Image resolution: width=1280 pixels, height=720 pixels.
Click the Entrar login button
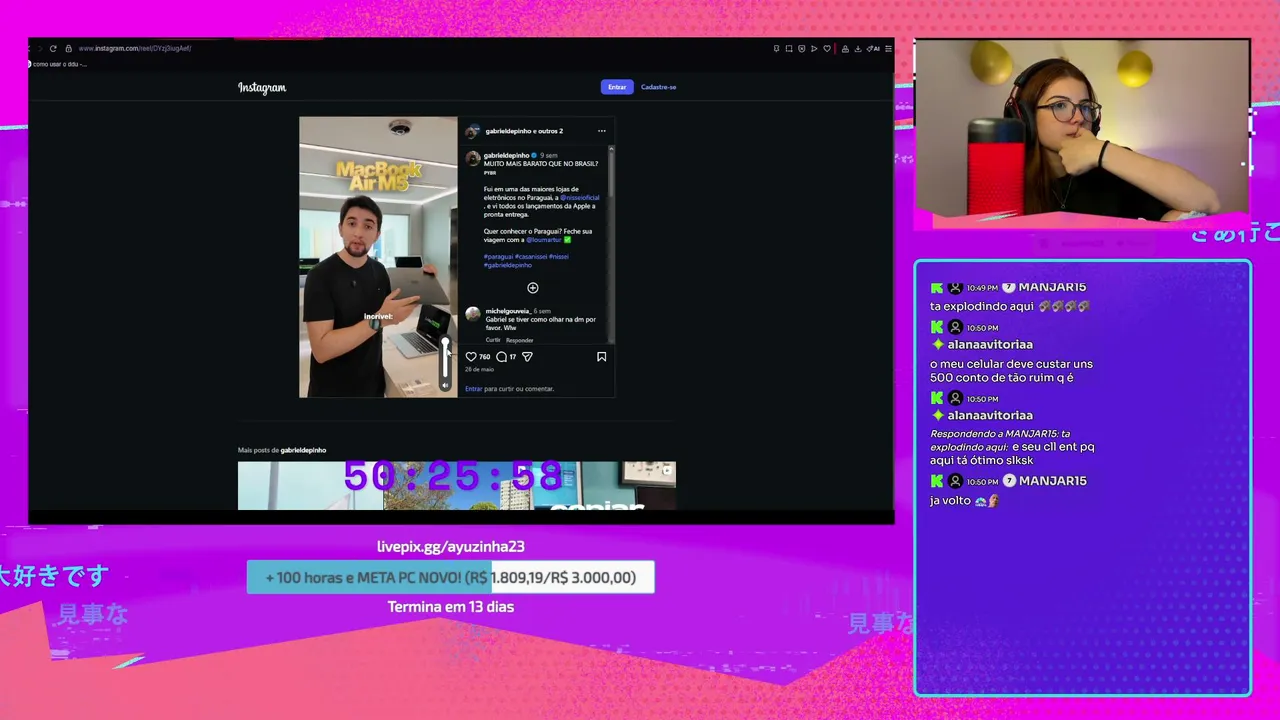coord(617,87)
